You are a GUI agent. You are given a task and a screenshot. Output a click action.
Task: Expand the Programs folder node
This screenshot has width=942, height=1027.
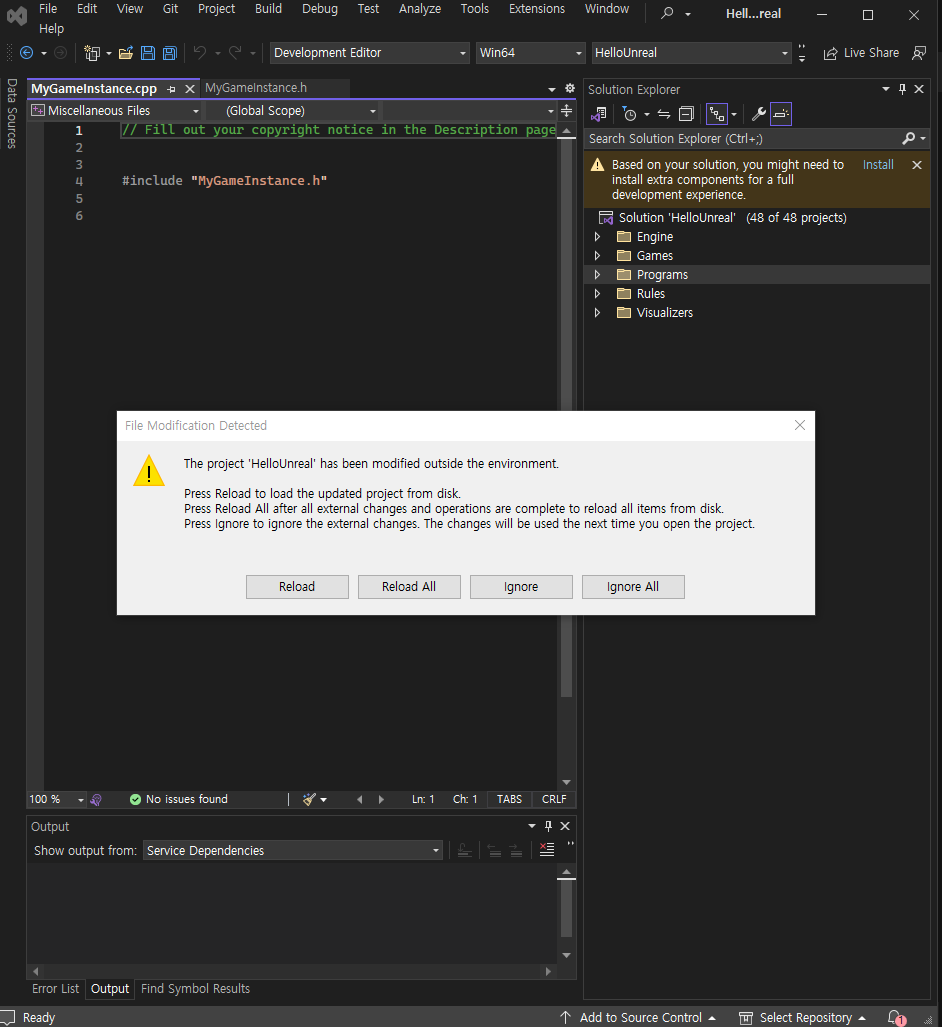point(597,274)
